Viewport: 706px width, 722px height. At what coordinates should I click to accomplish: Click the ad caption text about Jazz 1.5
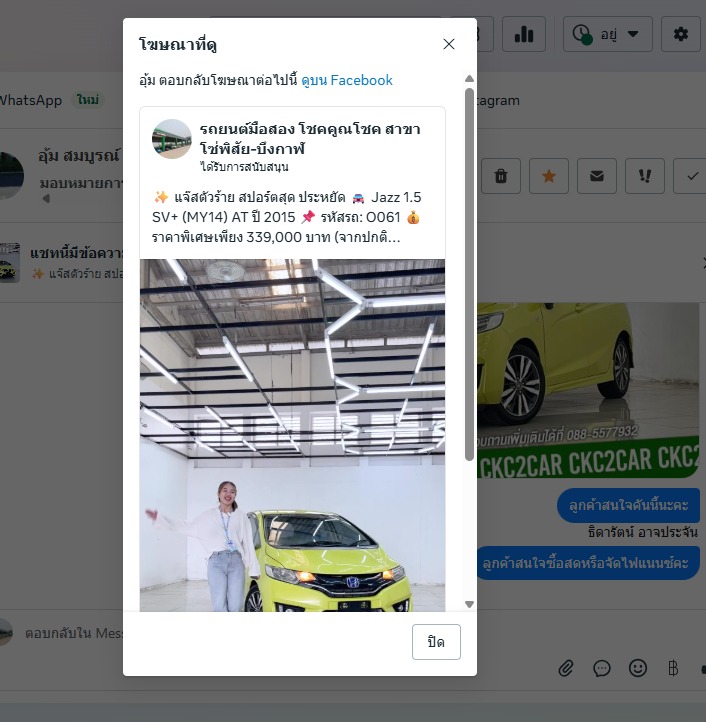(x=286, y=217)
